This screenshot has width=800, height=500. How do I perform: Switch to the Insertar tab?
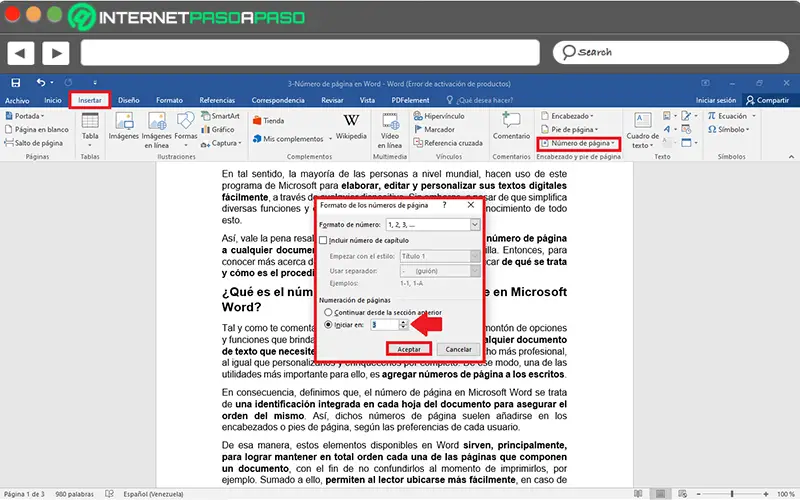pyautogui.click(x=90, y=101)
